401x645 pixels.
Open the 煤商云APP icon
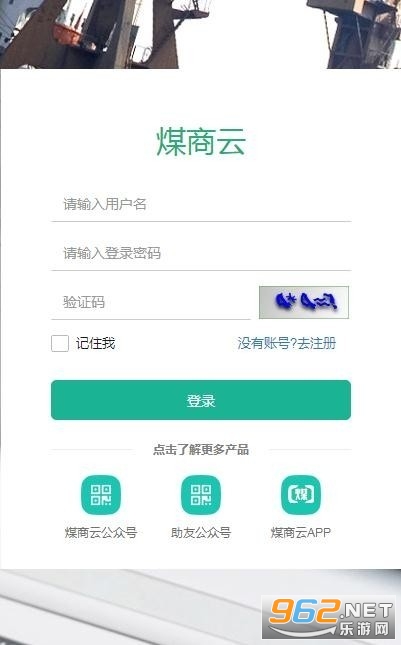[x=301, y=495]
